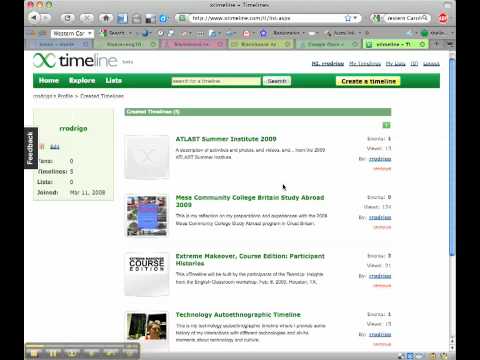Open the address bar history dropdown arrow
The width and height of the screenshot is (480, 360).
pyautogui.click(x=355, y=18)
